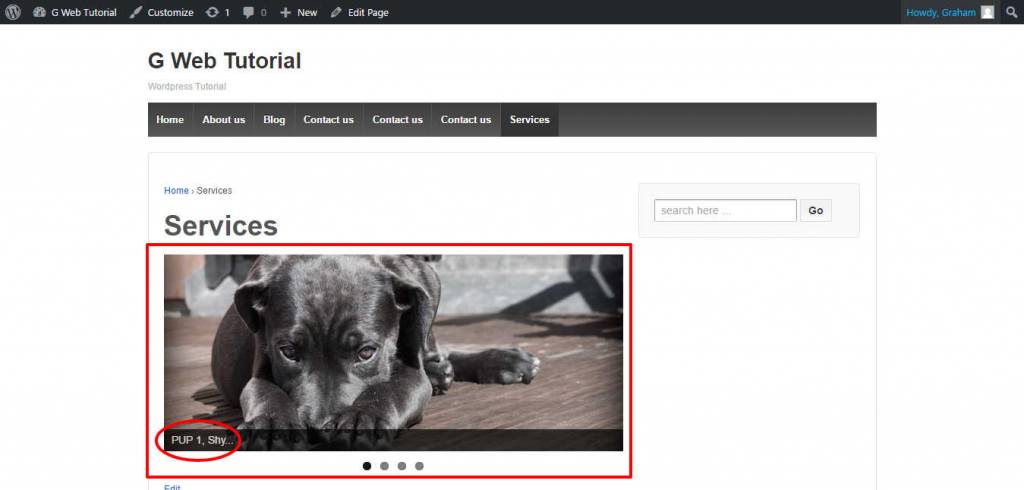Open the WordPress logo menu
Viewport: 1024px width, 490px height.
coord(13,12)
